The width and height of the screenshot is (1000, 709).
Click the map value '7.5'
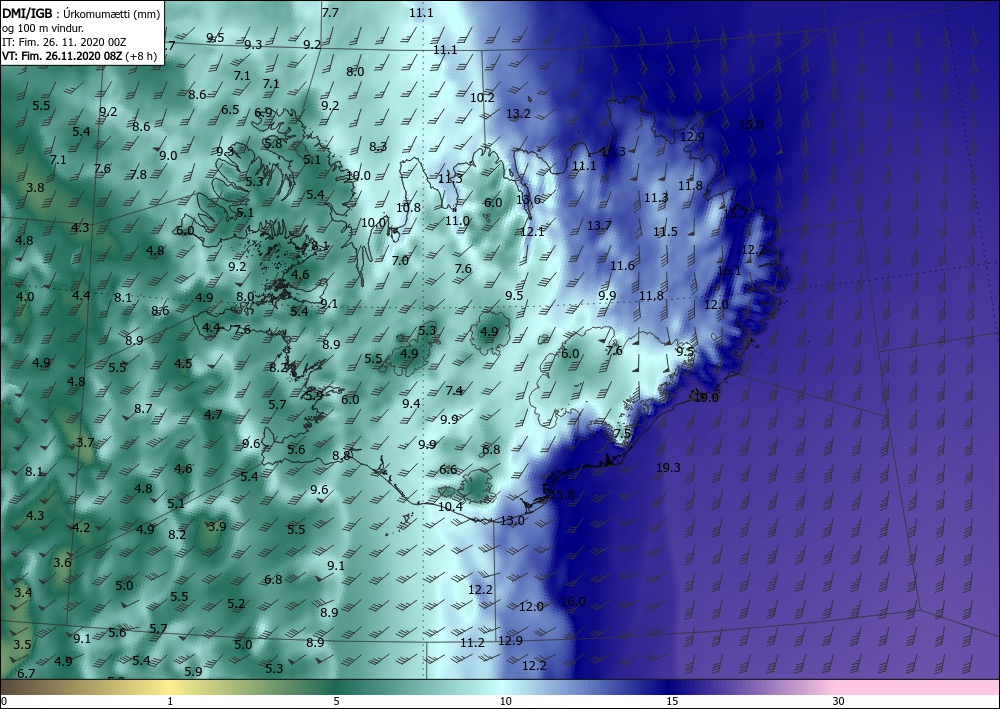point(622,434)
